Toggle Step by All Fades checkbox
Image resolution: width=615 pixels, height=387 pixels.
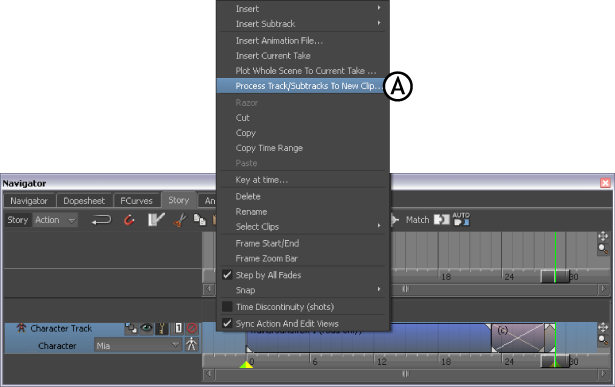pyautogui.click(x=227, y=275)
